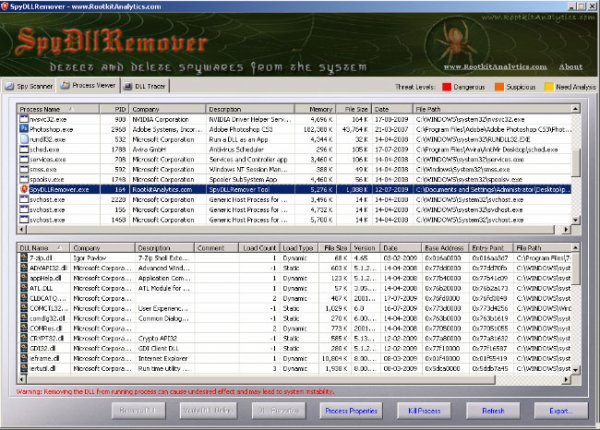Screen dimensions: 600x430
Task: Open the About link in the banner
Action: [x=571, y=67]
